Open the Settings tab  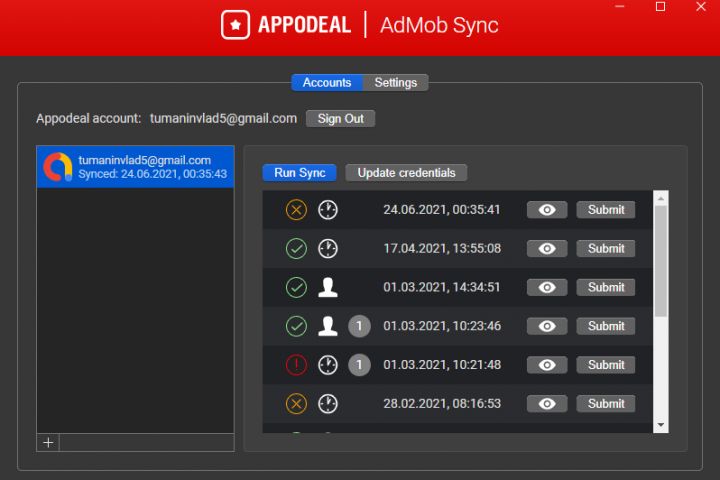click(395, 83)
